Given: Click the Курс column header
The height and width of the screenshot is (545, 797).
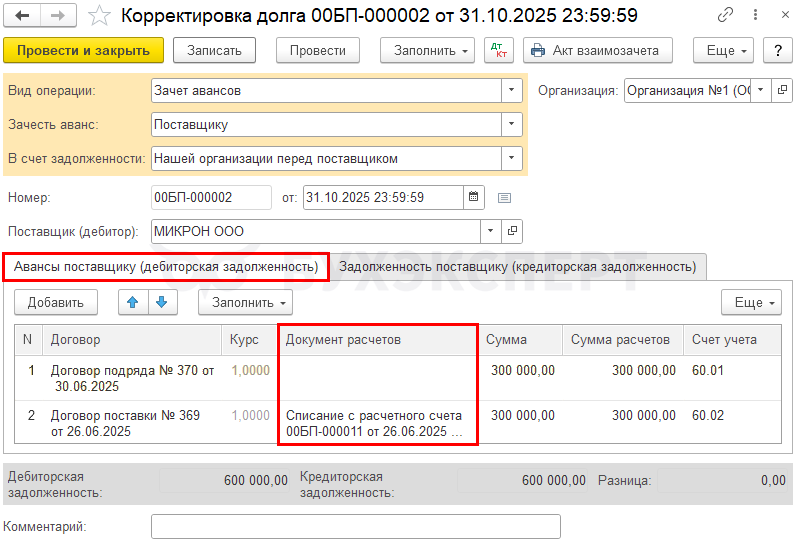Looking at the screenshot, I should tap(250, 340).
